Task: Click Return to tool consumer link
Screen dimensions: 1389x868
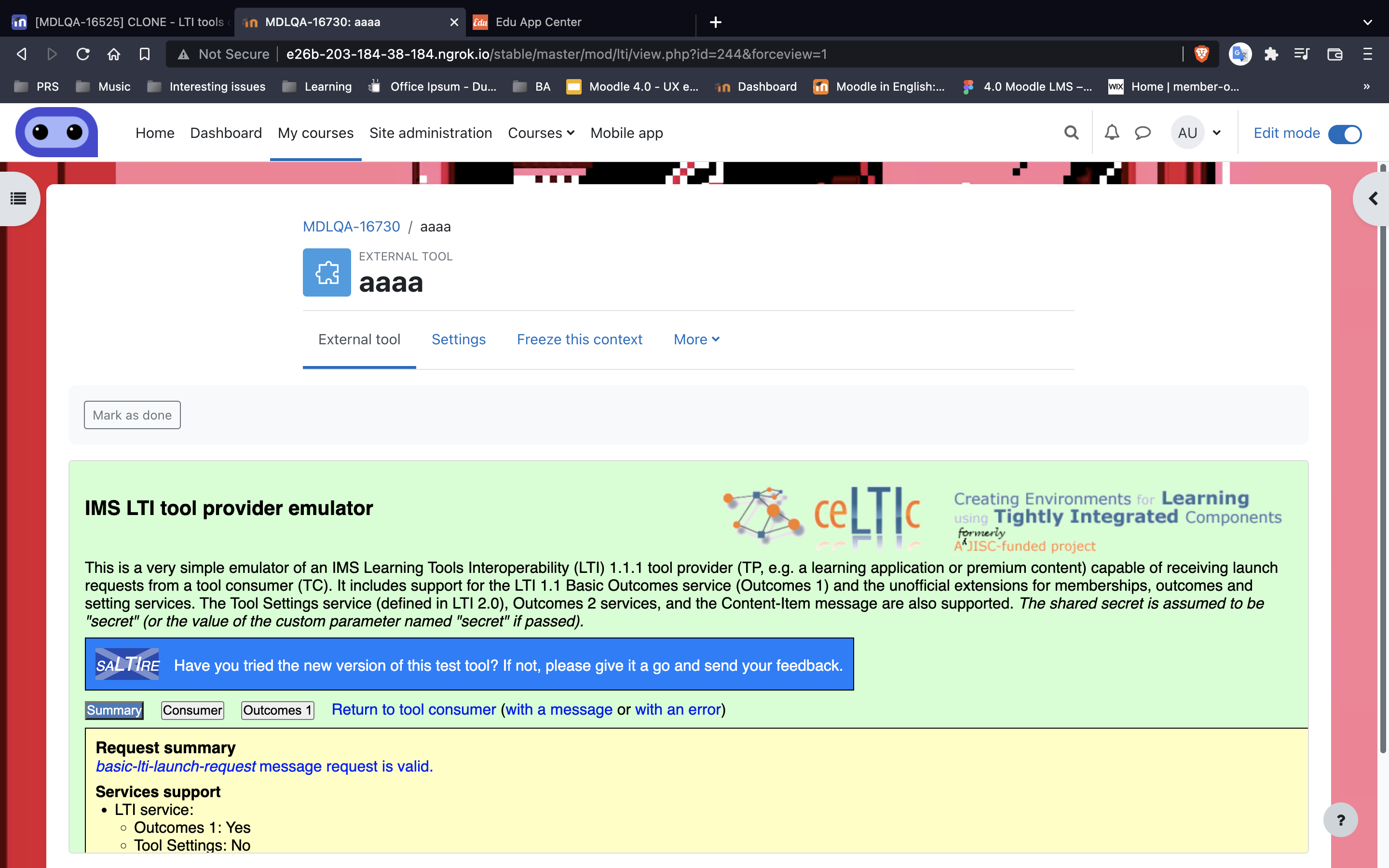Action: pos(414,709)
